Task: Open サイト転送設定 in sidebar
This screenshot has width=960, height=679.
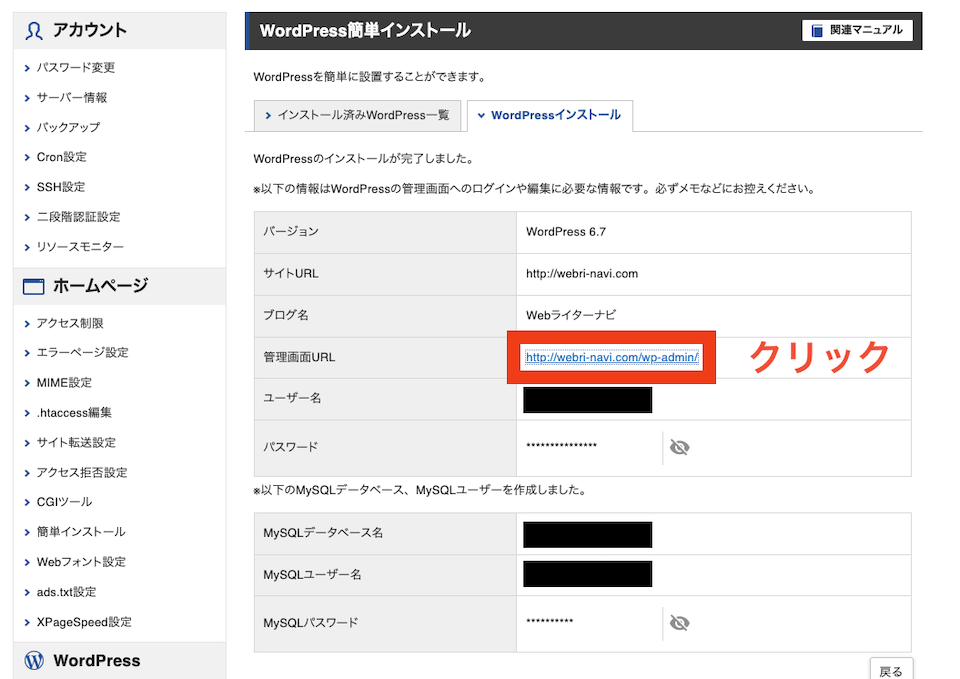Action: (x=76, y=443)
